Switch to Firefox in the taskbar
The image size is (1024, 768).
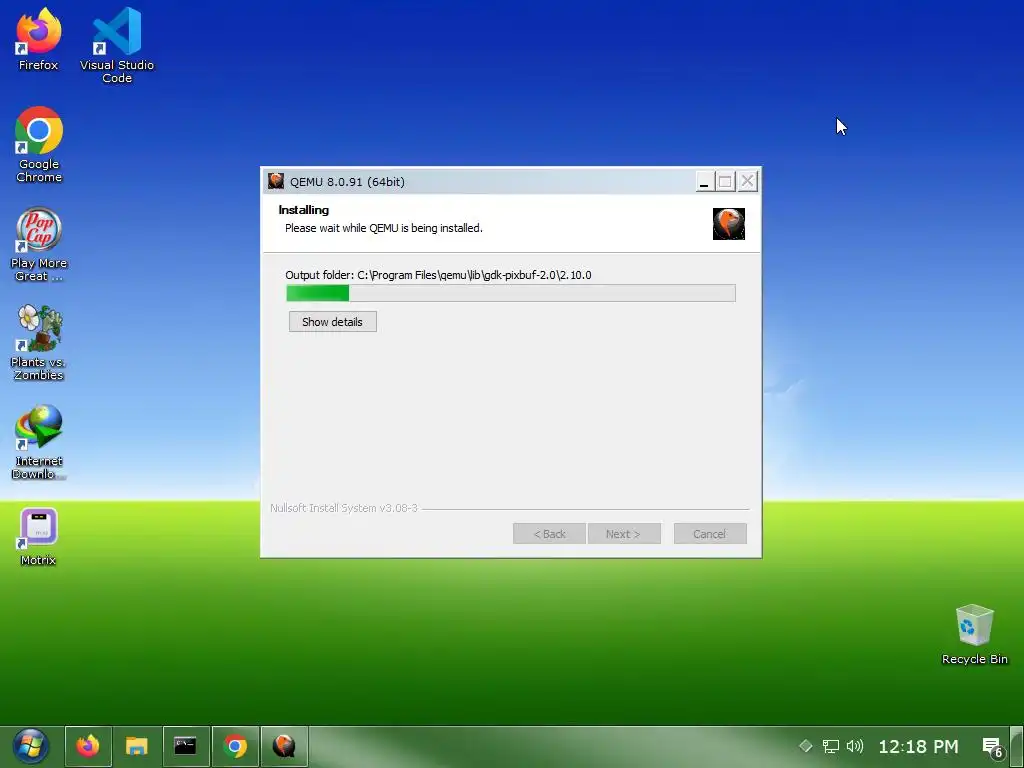pos(88,746)
